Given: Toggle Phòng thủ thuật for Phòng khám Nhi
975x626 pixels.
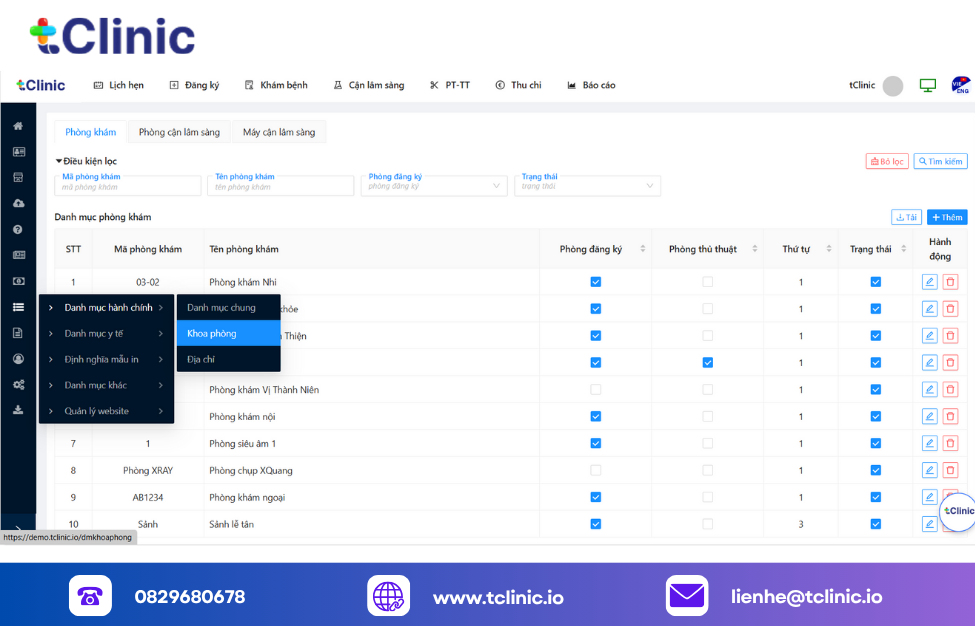Looking at the screenshot, I should pyautogui.click(x=708, y=282).
